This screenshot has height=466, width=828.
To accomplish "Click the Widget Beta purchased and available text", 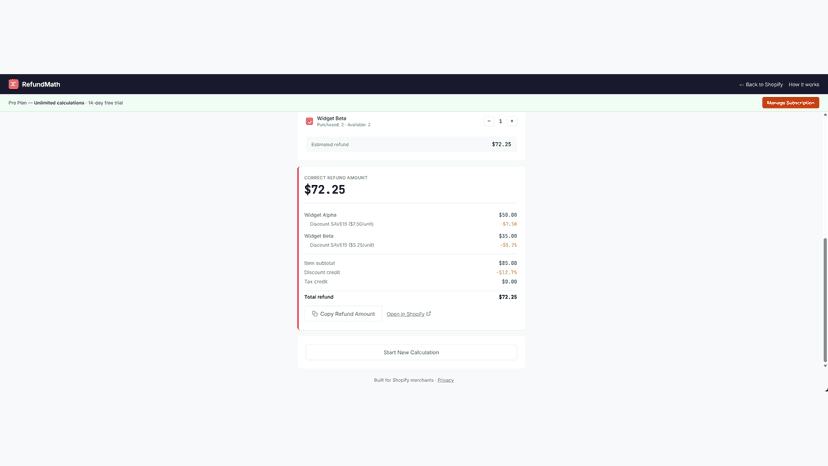I will click(343, 125).
